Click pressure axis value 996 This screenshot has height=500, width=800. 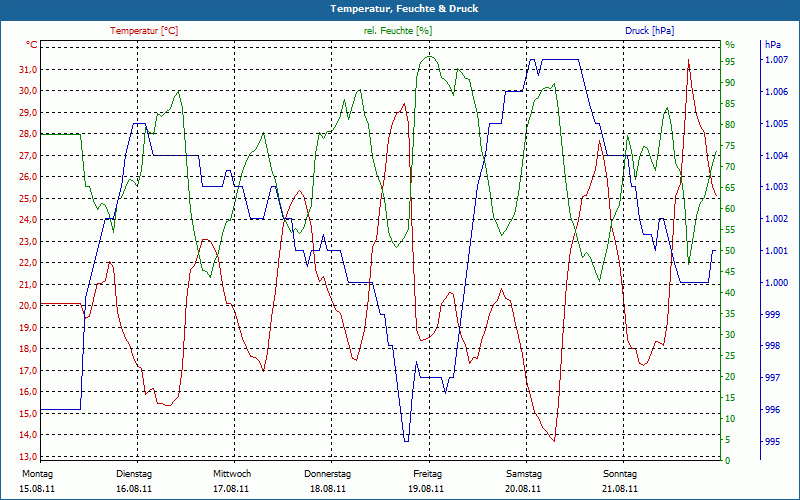pos(772,410)
